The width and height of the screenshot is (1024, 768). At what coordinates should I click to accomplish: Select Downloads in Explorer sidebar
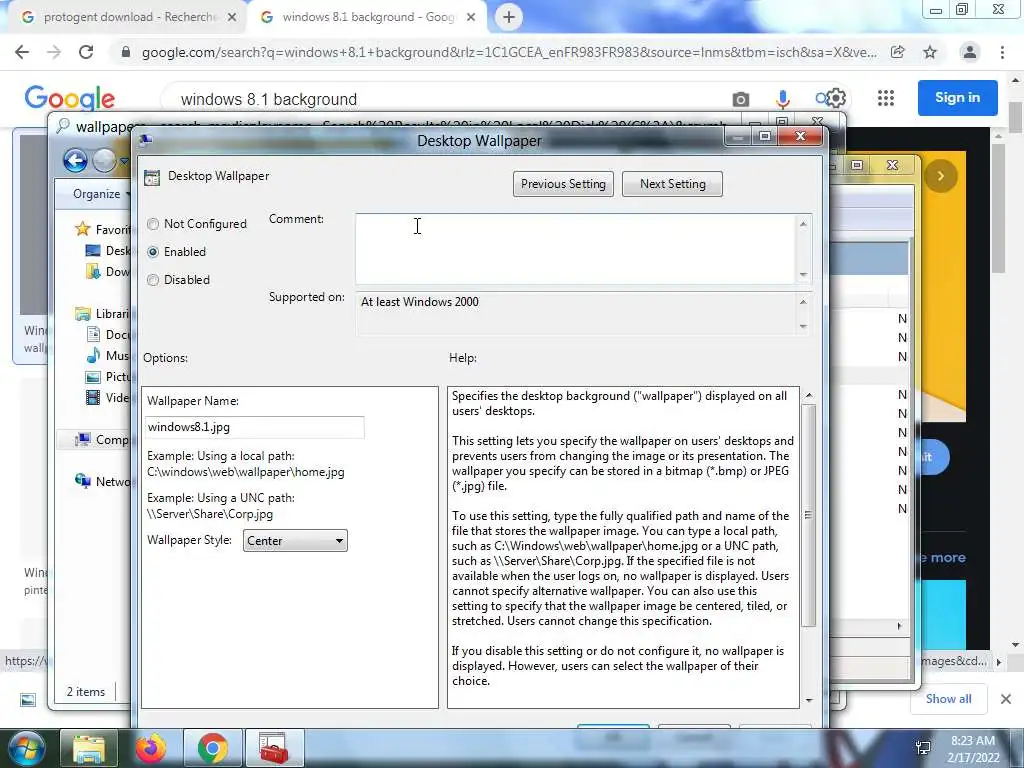(x=110, y=272)
